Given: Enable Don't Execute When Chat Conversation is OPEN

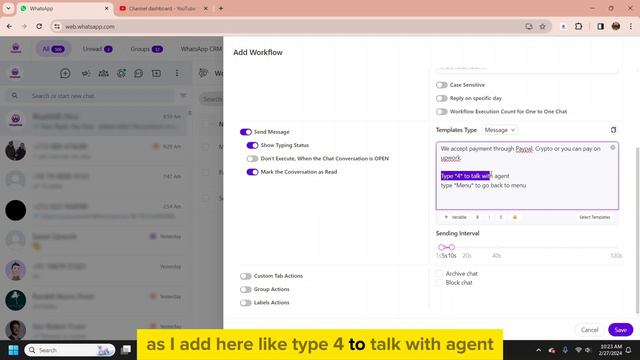Looking at the screenshot, I should pyautogui.click(x=252, y=158).
